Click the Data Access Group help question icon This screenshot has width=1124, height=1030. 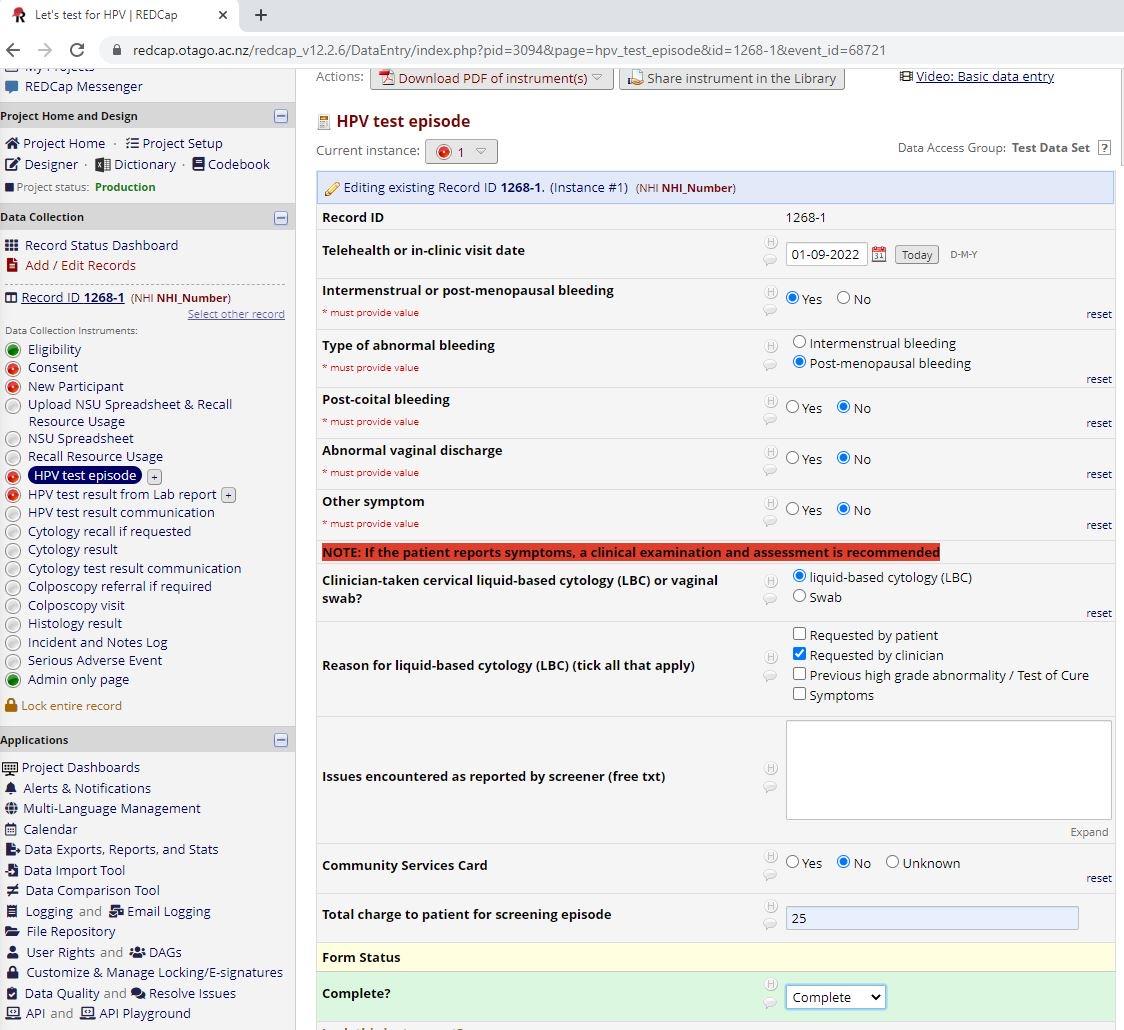(x=1105, y=148)
